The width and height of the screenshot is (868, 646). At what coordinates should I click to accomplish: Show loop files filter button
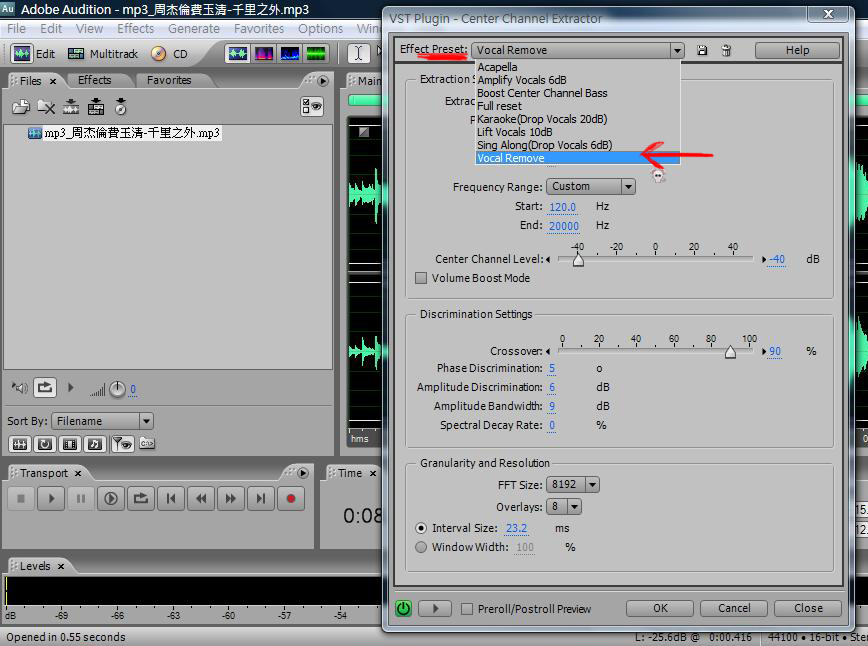tap(45, 444)
